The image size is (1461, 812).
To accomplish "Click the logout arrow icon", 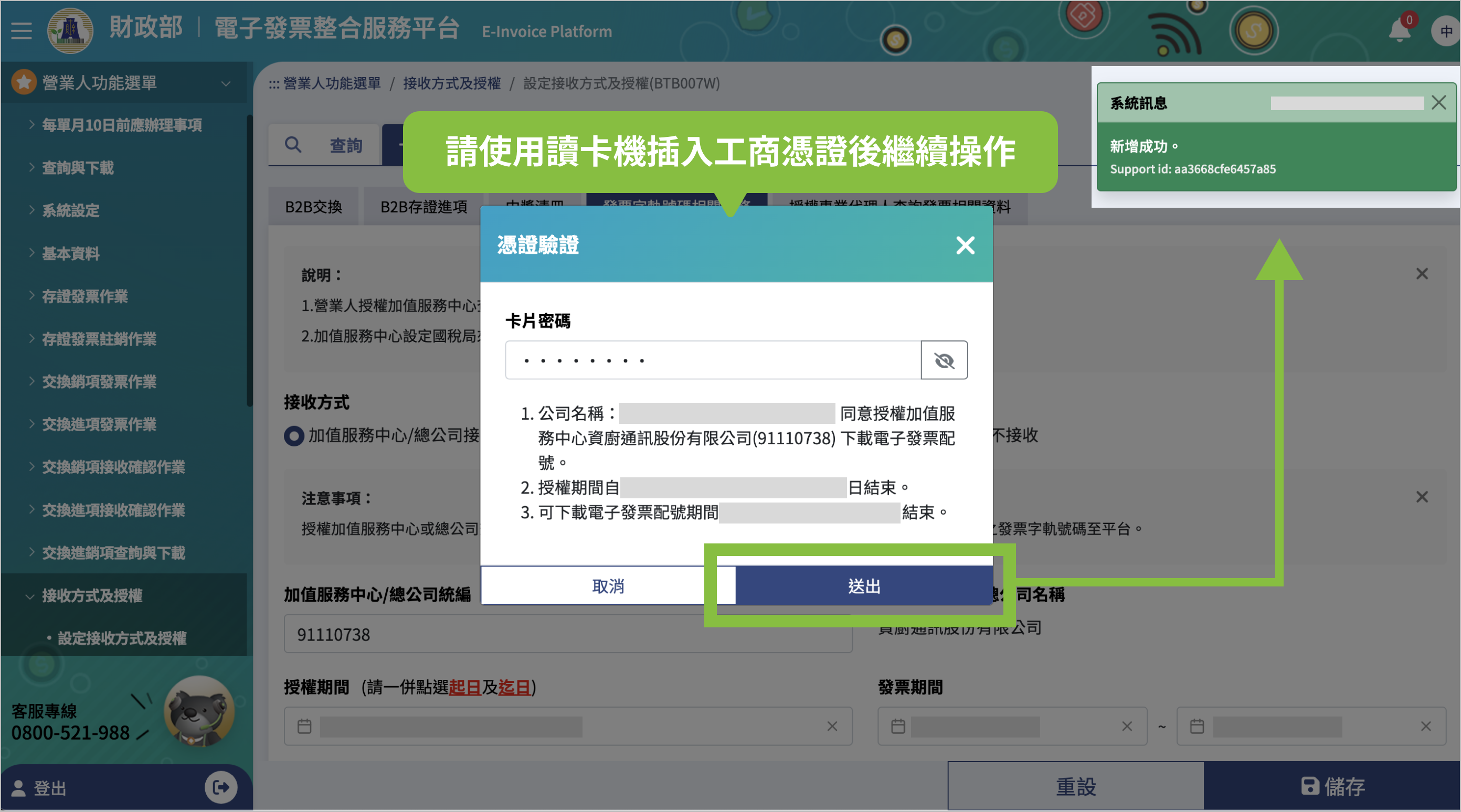I will pyautogui.click(x=220, y=787).
